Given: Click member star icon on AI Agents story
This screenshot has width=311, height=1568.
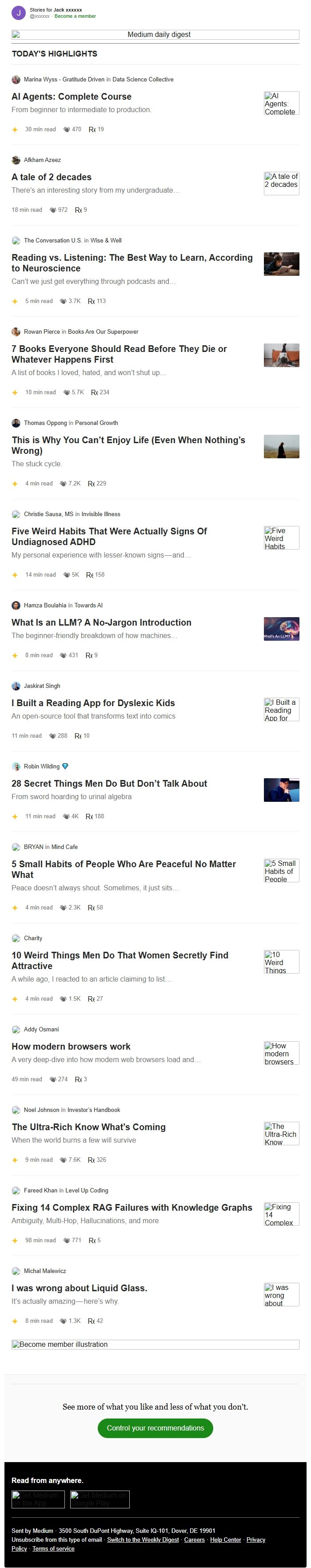Looking at the screenshot, I should (15, 129).
